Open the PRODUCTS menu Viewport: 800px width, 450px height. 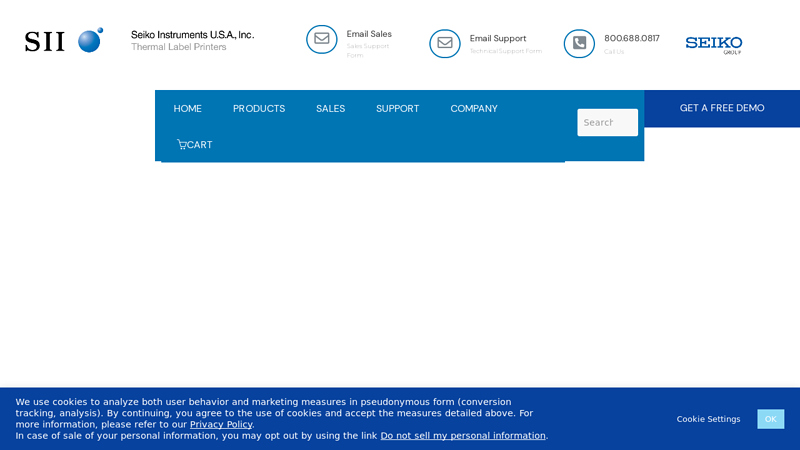(259, 109)
